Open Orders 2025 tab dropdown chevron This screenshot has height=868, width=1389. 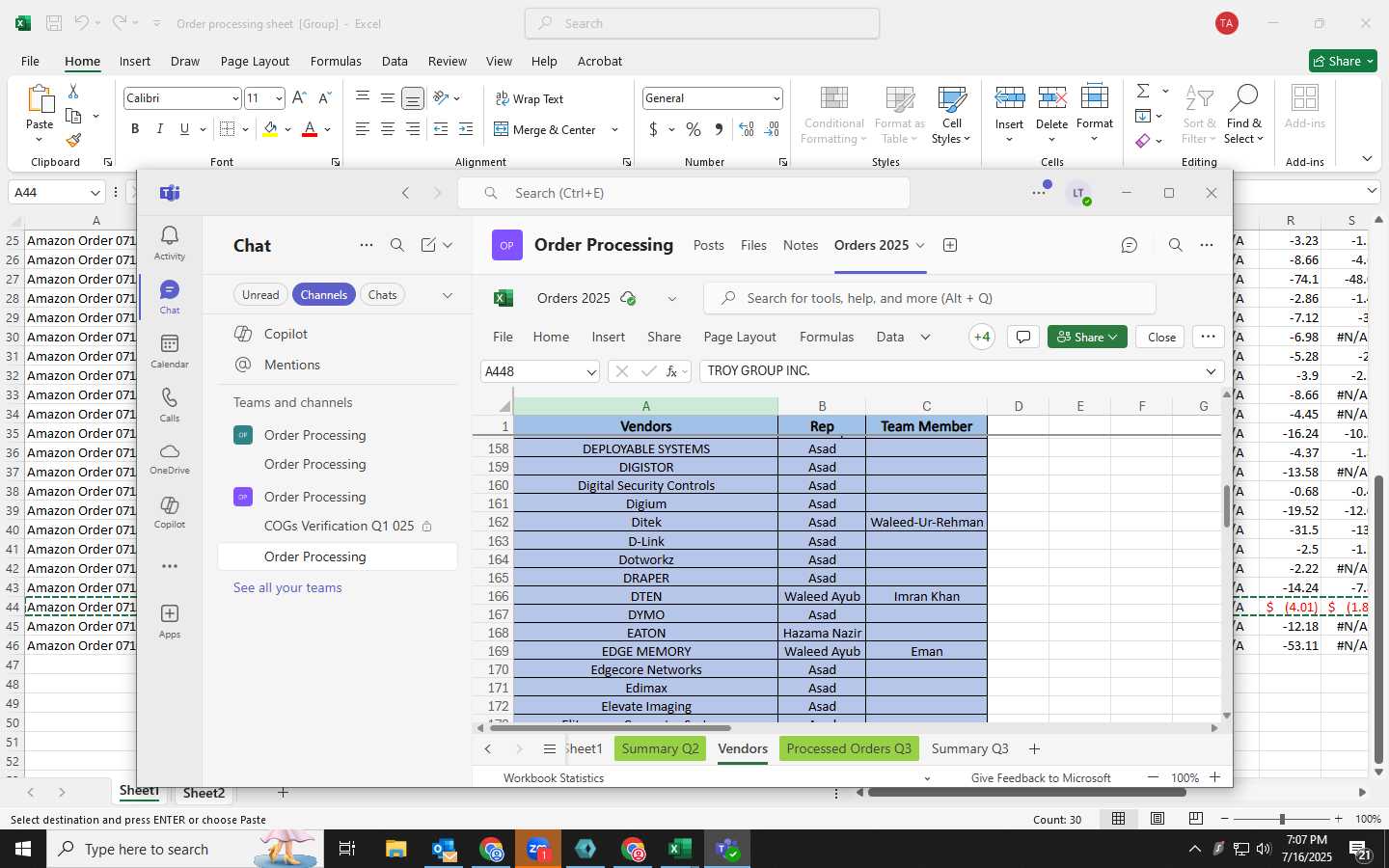coord(920,245)
